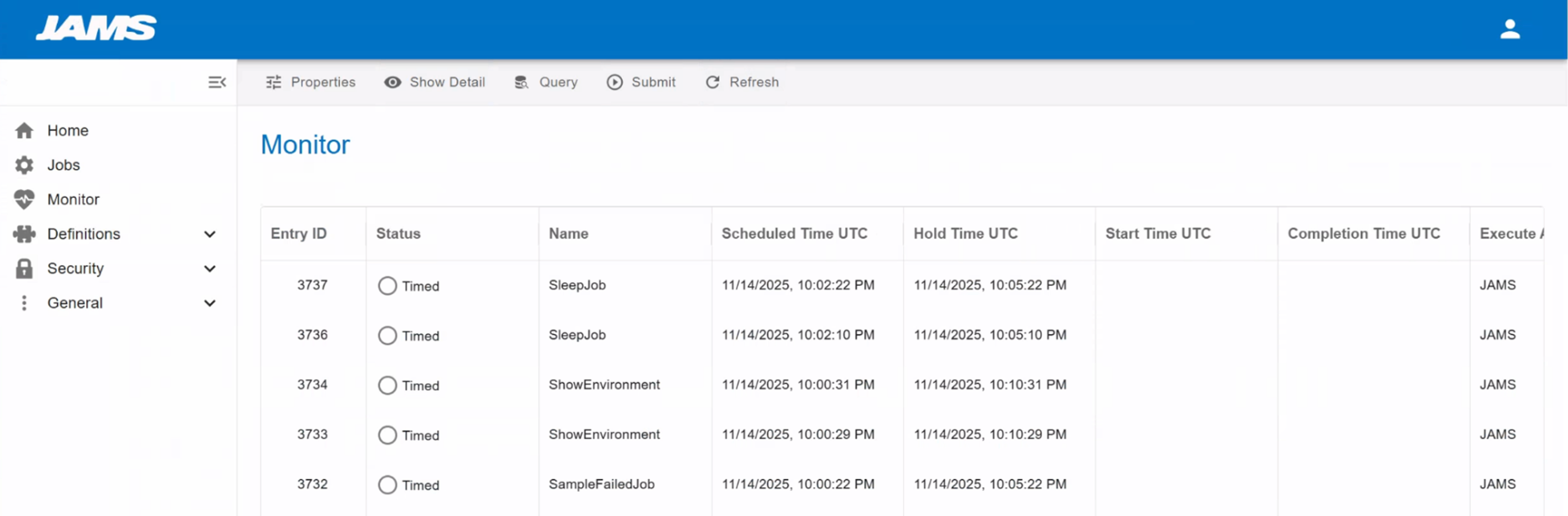Screen dimensions: 1568x516
Task: Open Monitor in sidebar
Action: click(x=73, y=199)
